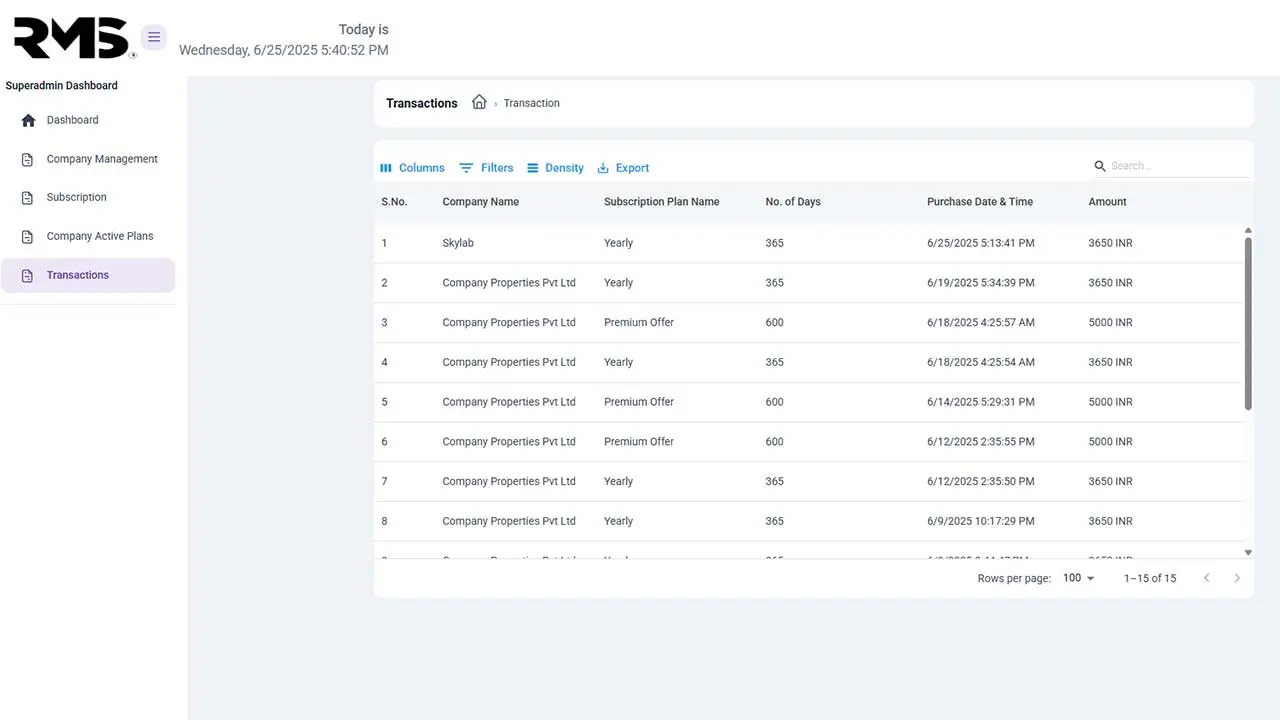Click the date 6/12/2025 2:35:55 PM
1280x720 pixels.
tap(981, 442)
